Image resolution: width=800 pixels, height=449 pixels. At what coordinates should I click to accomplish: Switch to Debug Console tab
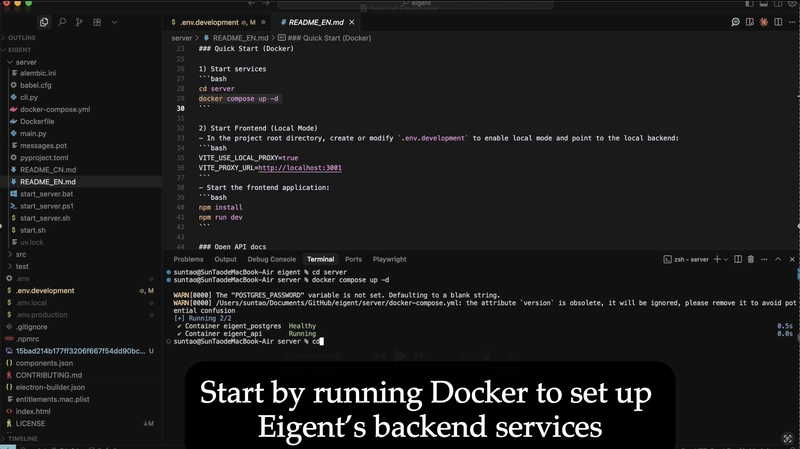271,259
